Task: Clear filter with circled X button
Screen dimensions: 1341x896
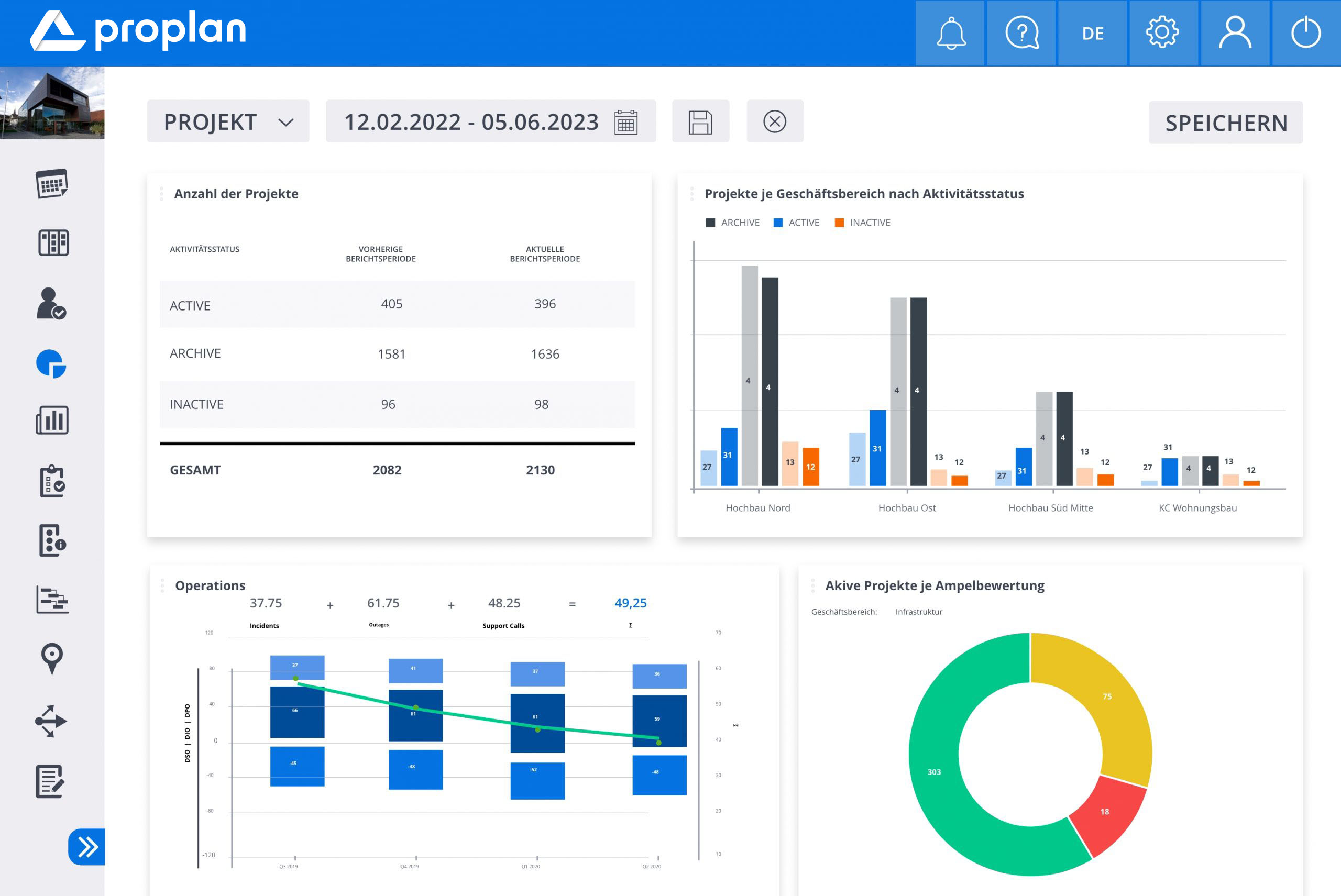Action: pos(775,121)
